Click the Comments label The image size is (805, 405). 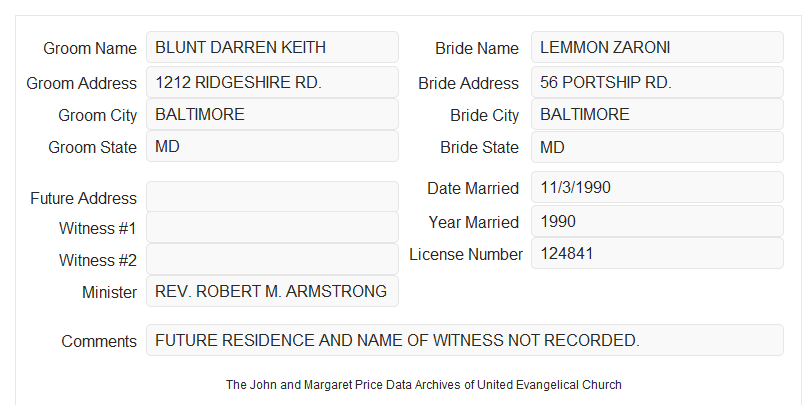point(99,341)
